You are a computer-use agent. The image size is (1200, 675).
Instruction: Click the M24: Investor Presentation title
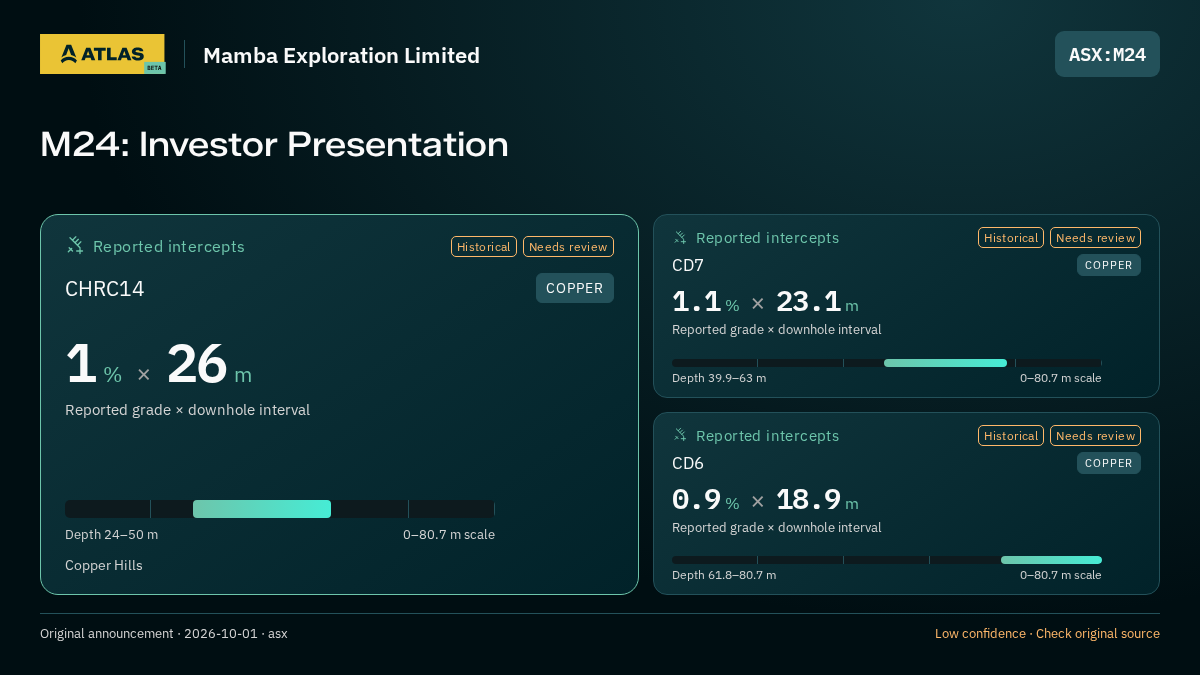[275, 144]
